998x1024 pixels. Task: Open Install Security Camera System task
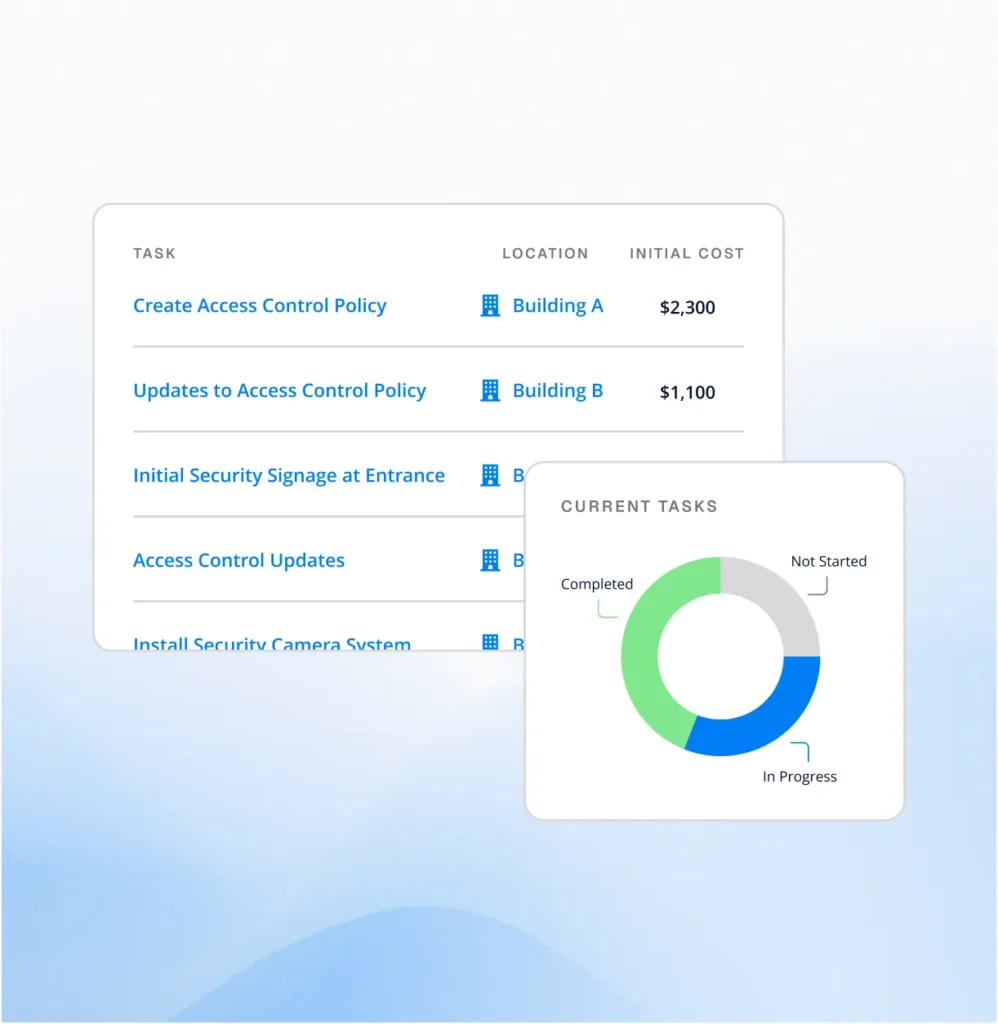pyautogui.click(x=272, y=643)
